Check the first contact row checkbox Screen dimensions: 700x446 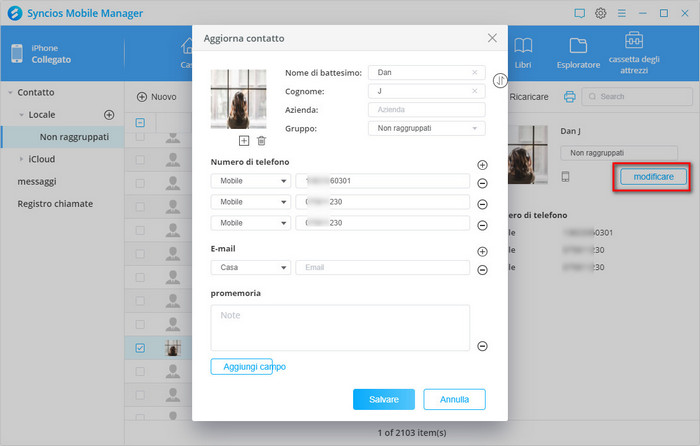[x=140, y=138]
